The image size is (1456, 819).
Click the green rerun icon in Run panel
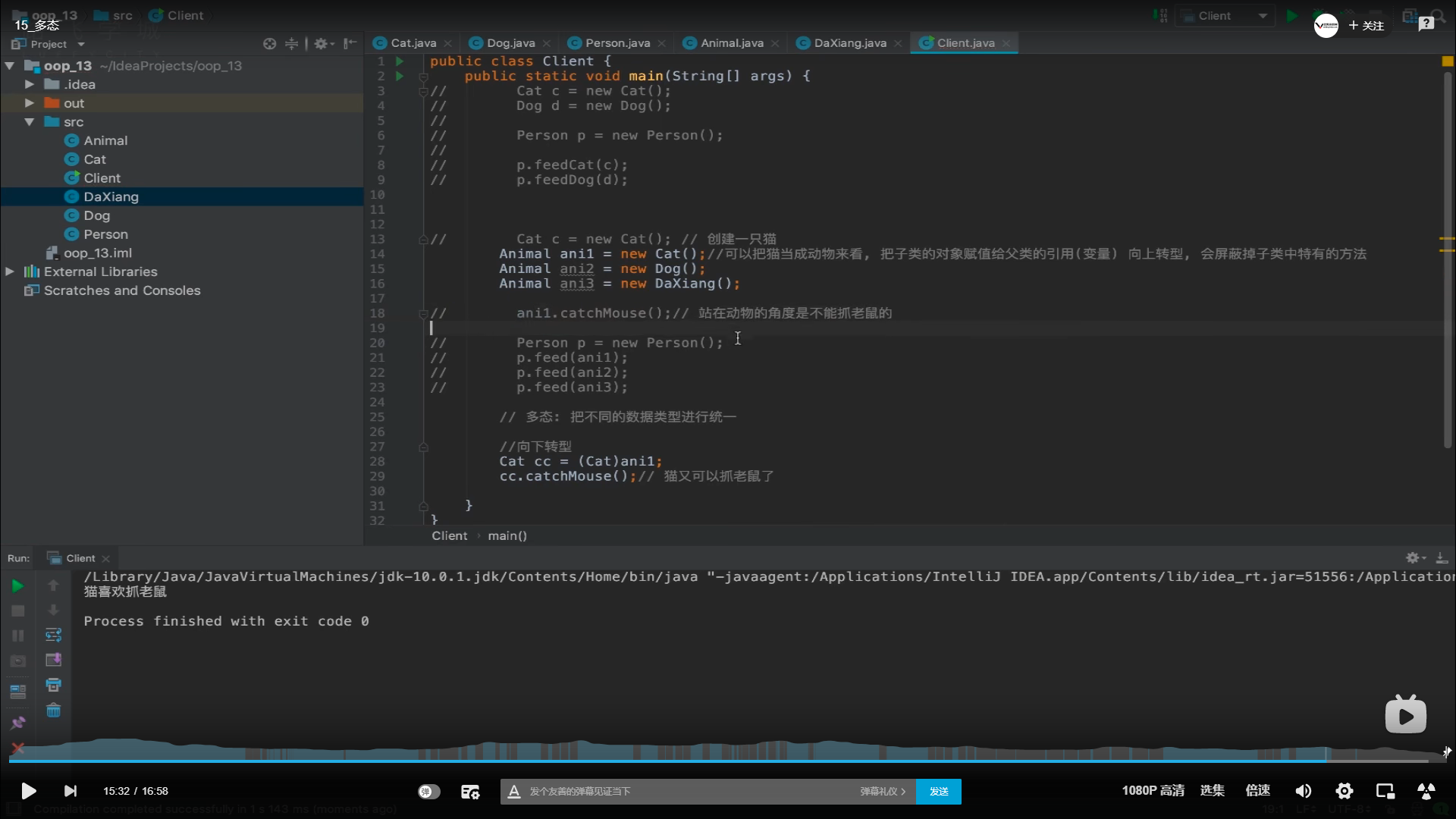click(x=17, y=585)
